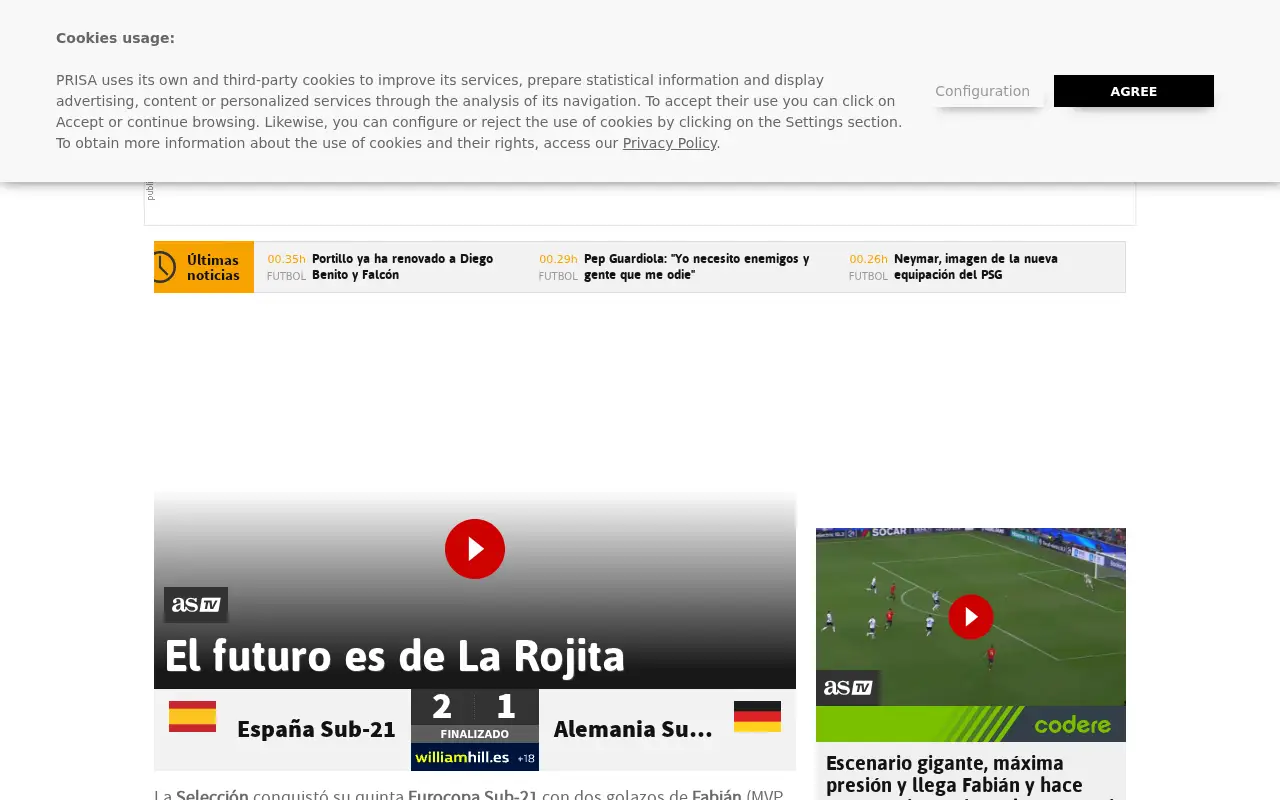Viewport: 1280px width, 800px height.
Task: Click FUTBOL tag under 00.26h
Action: tap(868, 276)
